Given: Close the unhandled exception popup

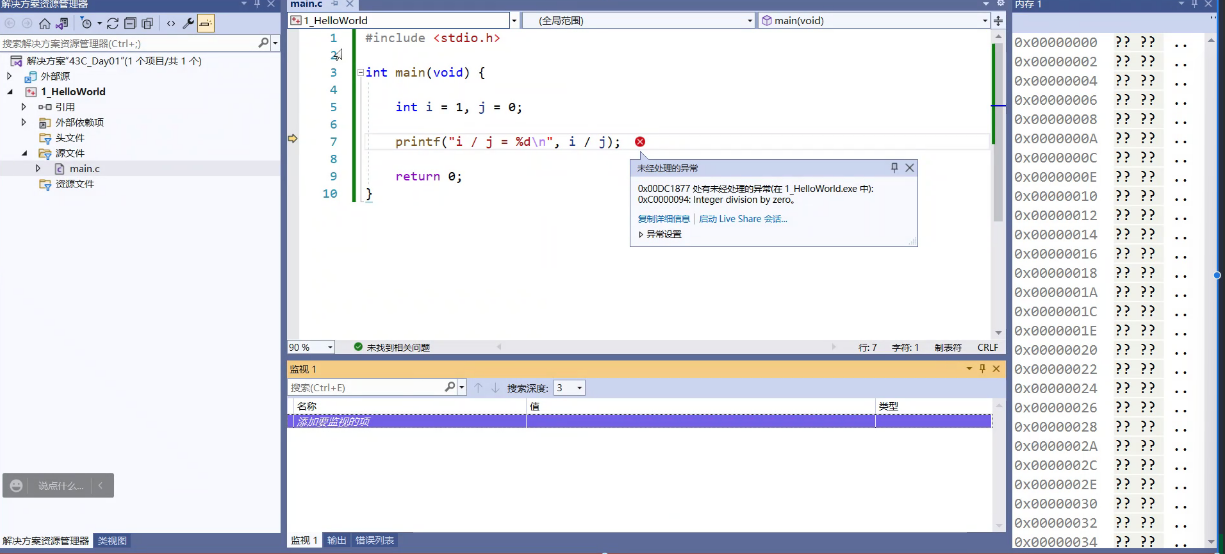Looking at the screenshot, I should point(909,168).
